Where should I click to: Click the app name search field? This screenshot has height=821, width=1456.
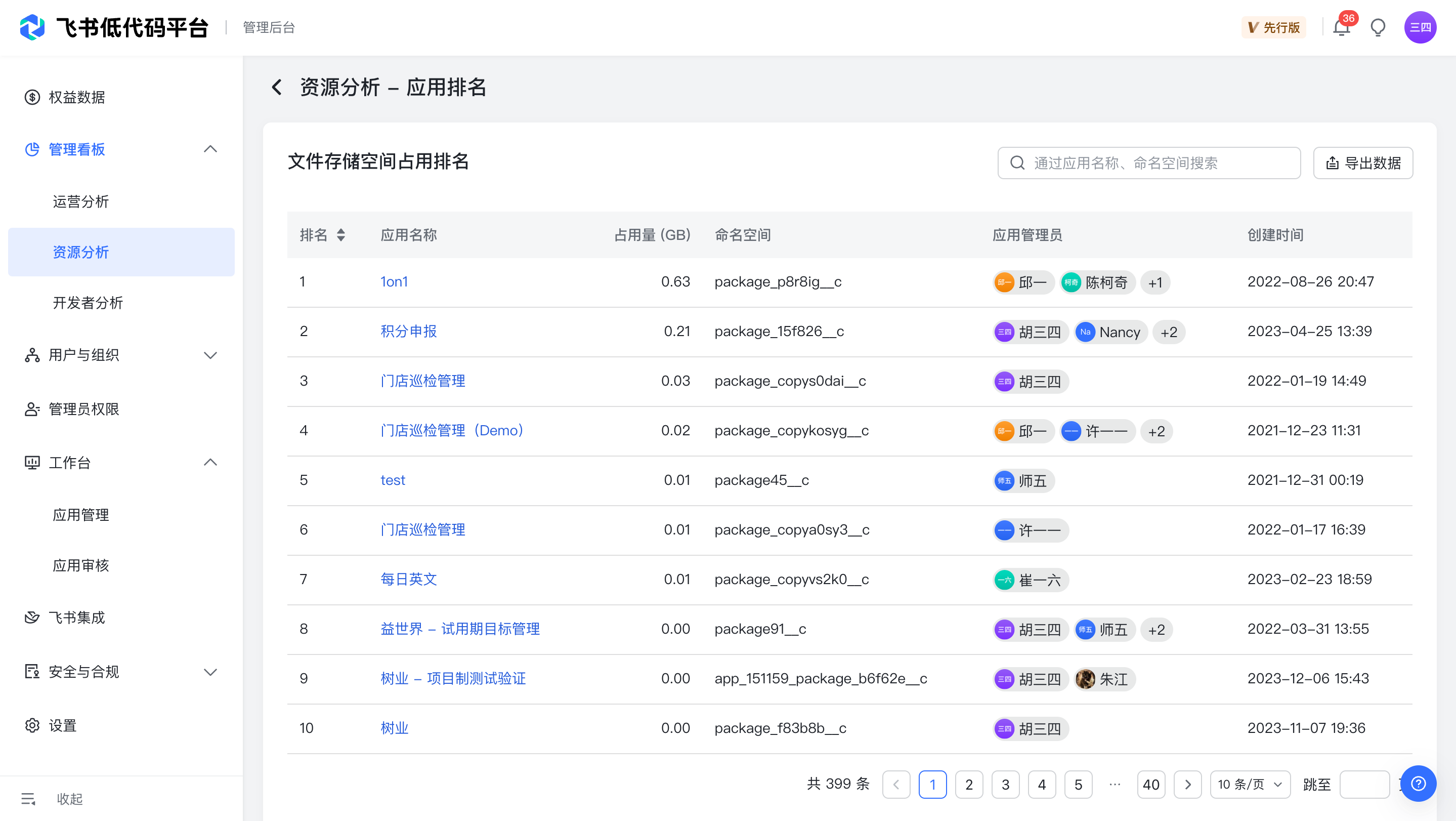1149,163
